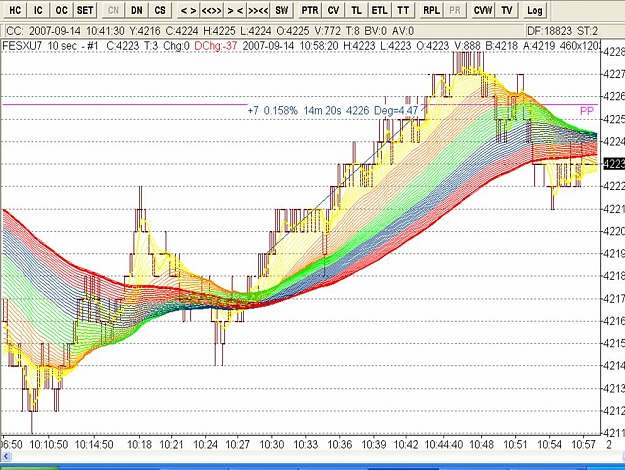Click the DN toolbar button
Image resolution: width=625 pixels, height=470 pixels.
pyautogui.click(x=136, y=10)
